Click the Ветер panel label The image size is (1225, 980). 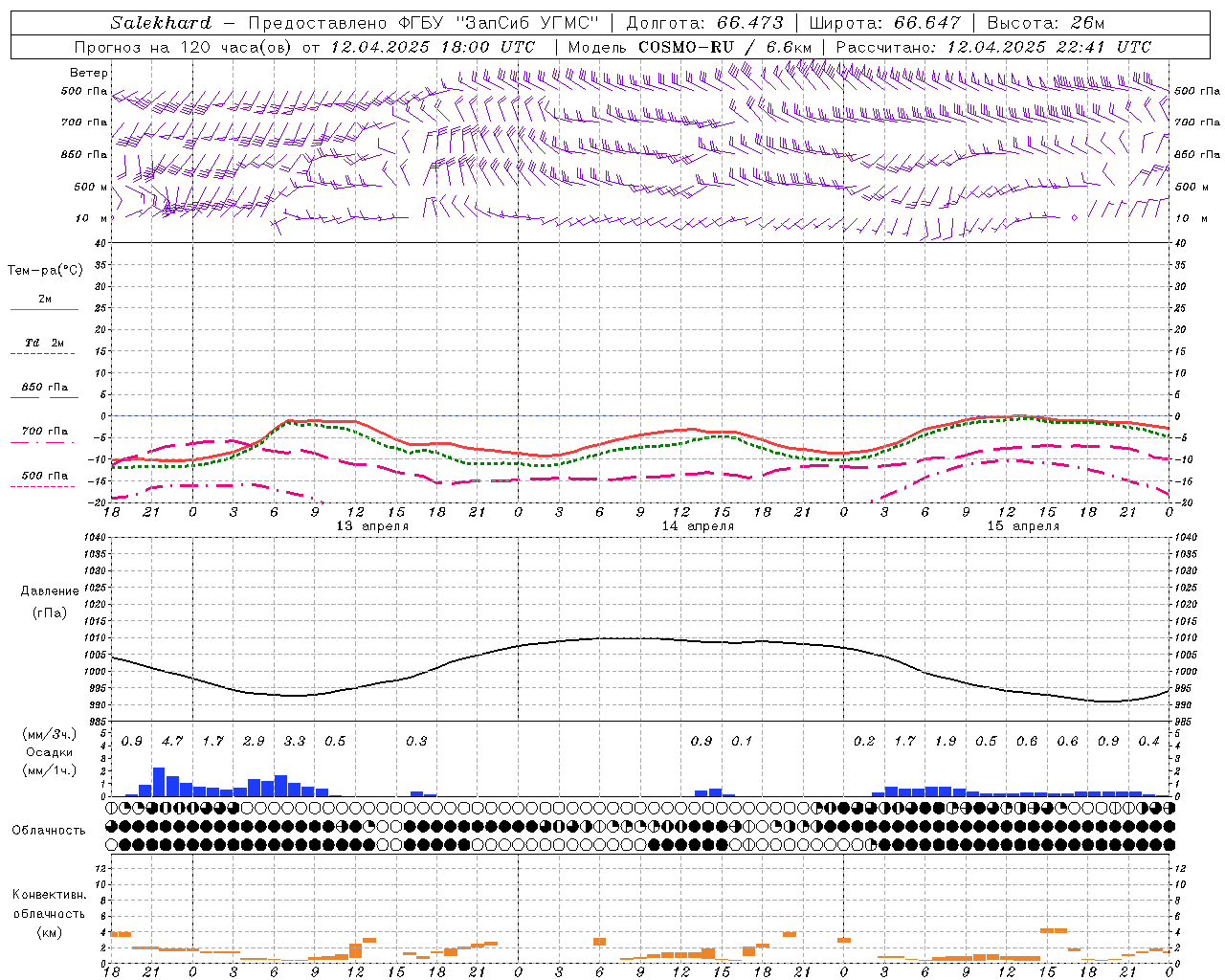(x=89, y=73)
